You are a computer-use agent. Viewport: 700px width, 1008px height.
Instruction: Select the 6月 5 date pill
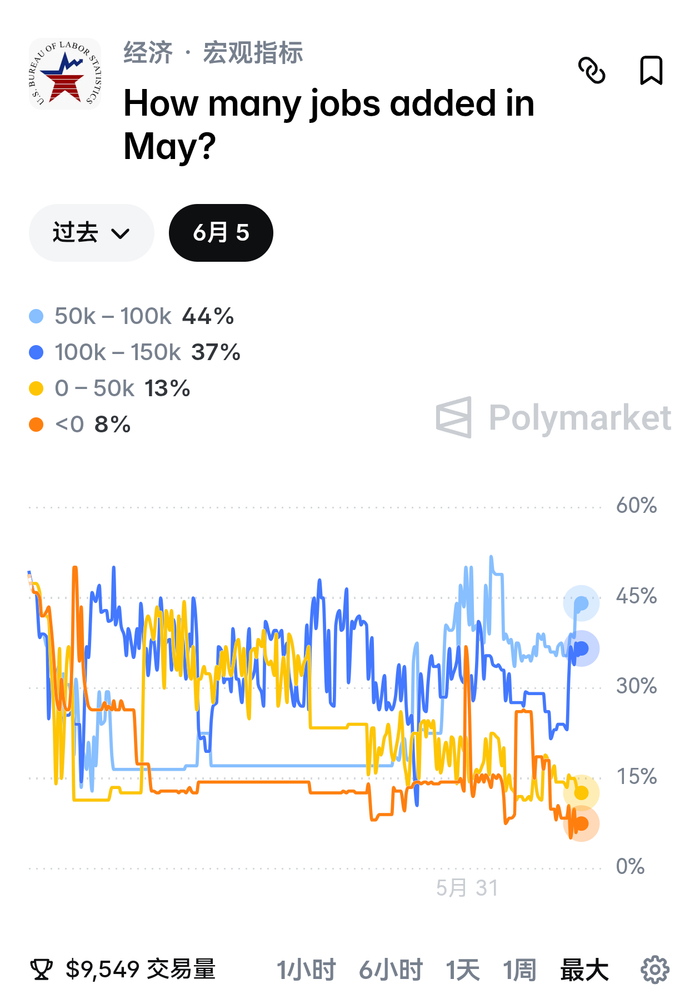[221, 233]
